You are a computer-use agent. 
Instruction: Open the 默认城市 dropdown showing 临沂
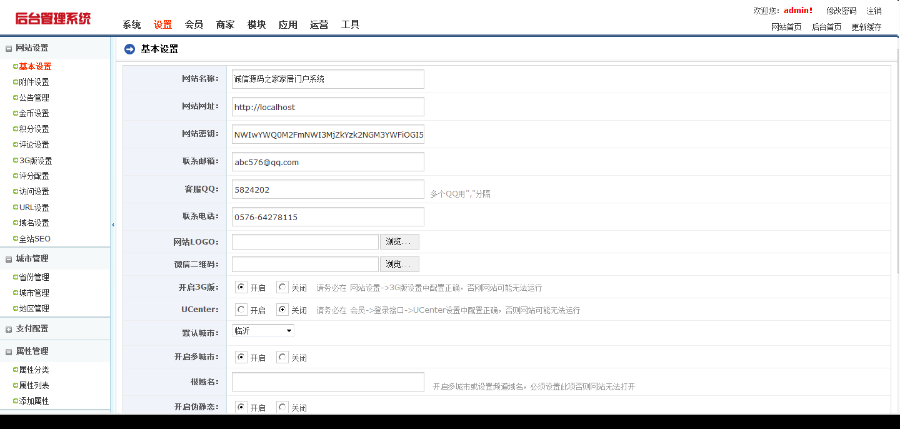263,331
